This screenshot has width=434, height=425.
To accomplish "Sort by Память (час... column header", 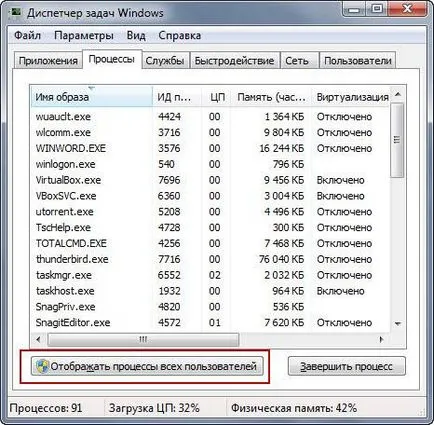I will click(x=271, y=97).
